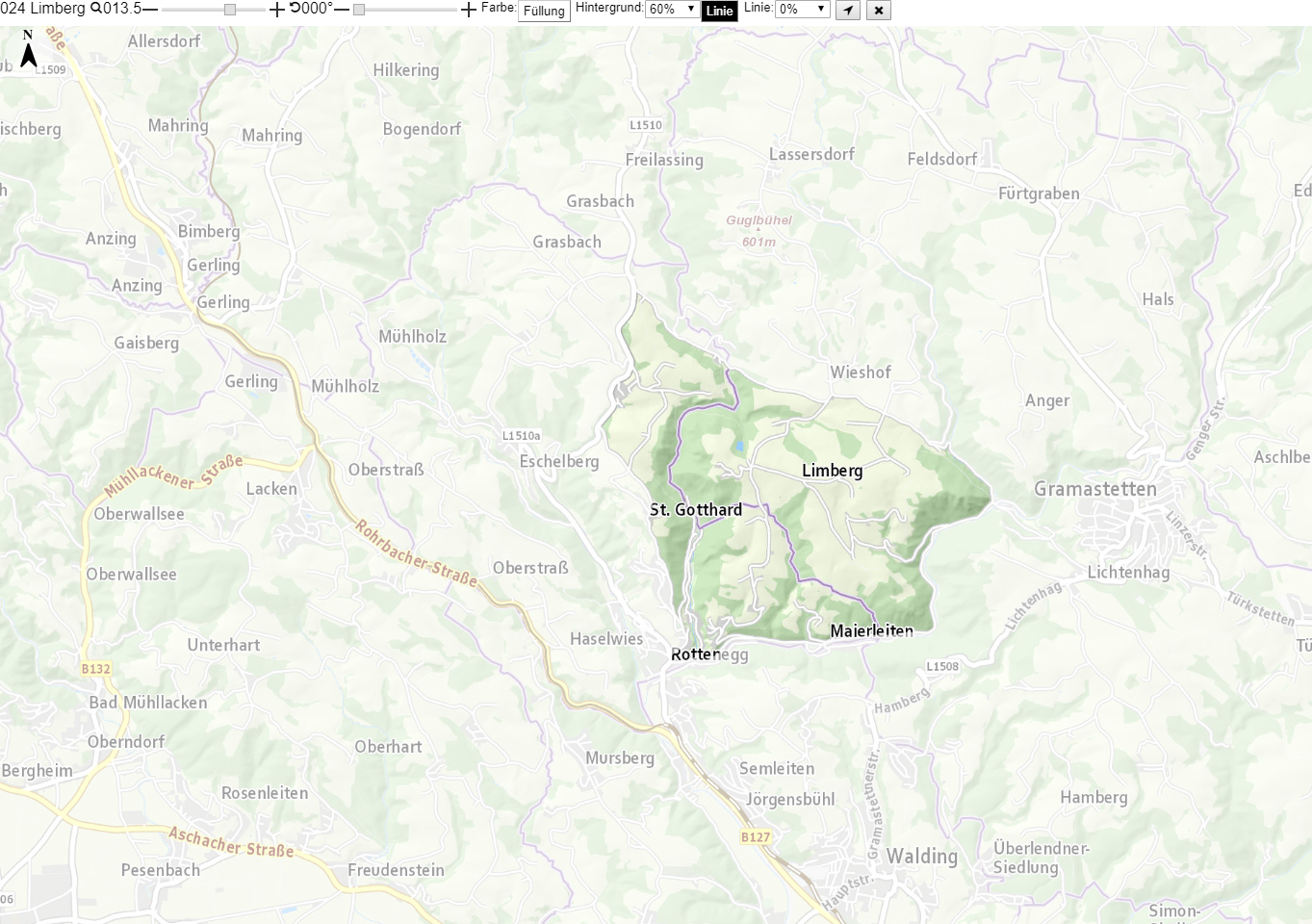Click the rotation minus icon

point(342,10)
